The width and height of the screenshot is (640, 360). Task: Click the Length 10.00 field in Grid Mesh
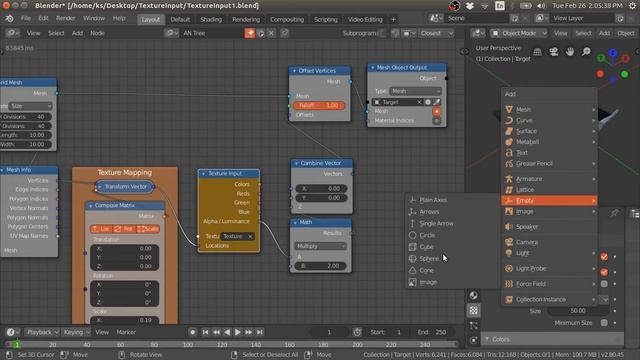coord(26,135)
